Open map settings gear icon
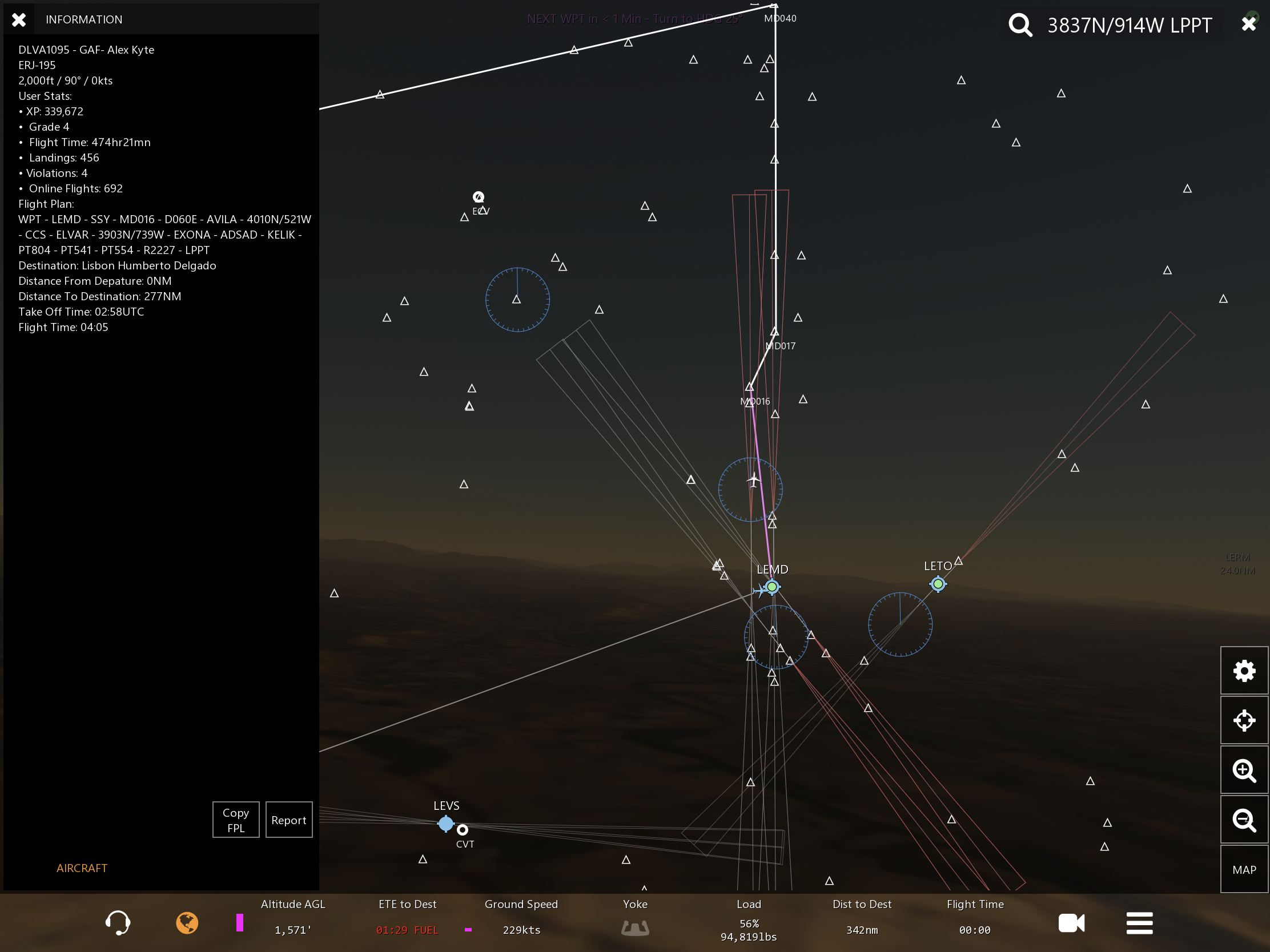This screenshot has width=1270, height=952. (x=1244, y=670)
